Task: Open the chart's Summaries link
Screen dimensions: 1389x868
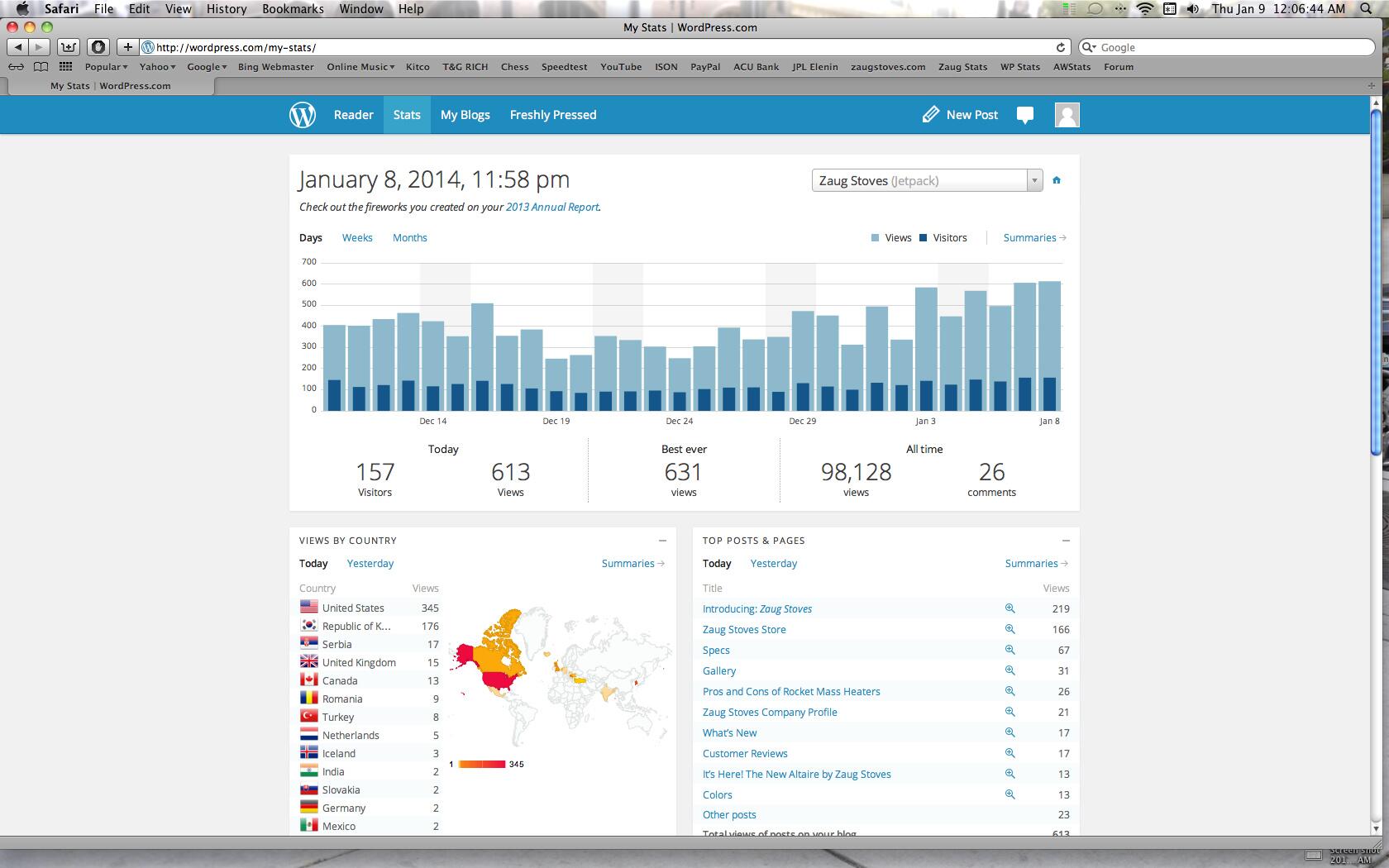Action: (x=1034, y=238)
